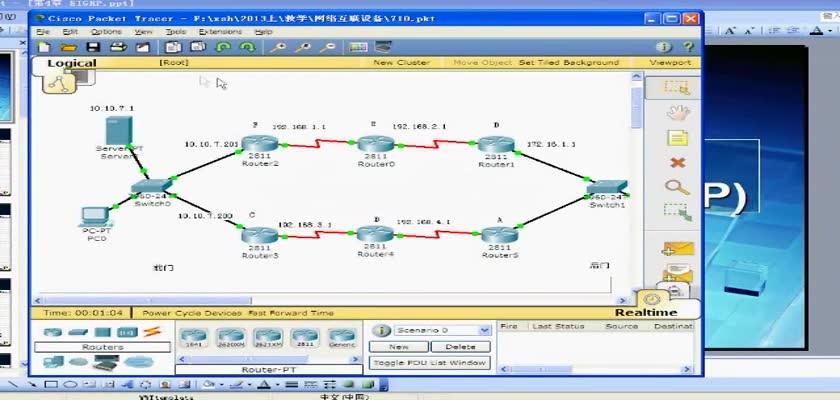Select the Custom Made Devices category icon
The image size is (840, 400).
pyautogui.click(x=106, y=363)
